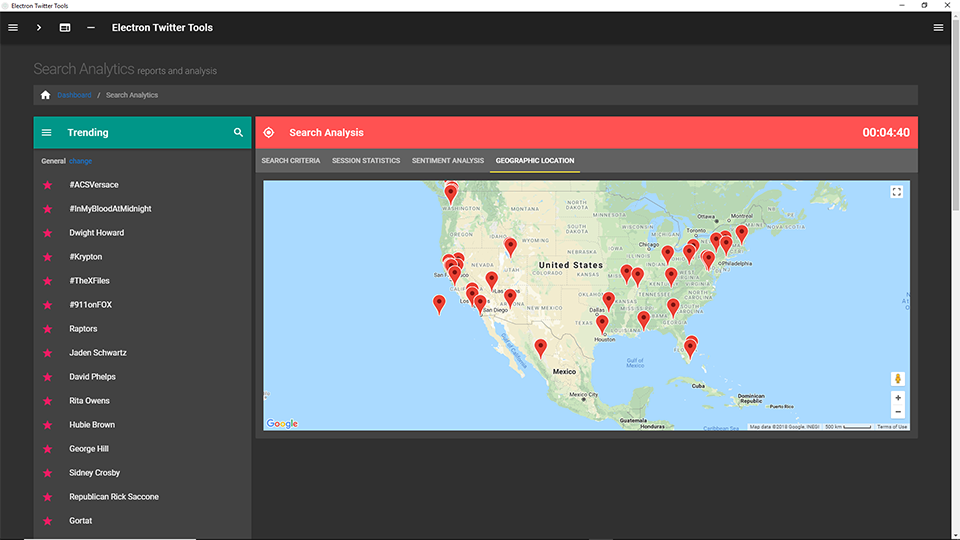The width and height of the screenshot is (960, 540).
Task: Open the left hamburger menu in the header
Action: pyautogui.click(x=13, y=28)
